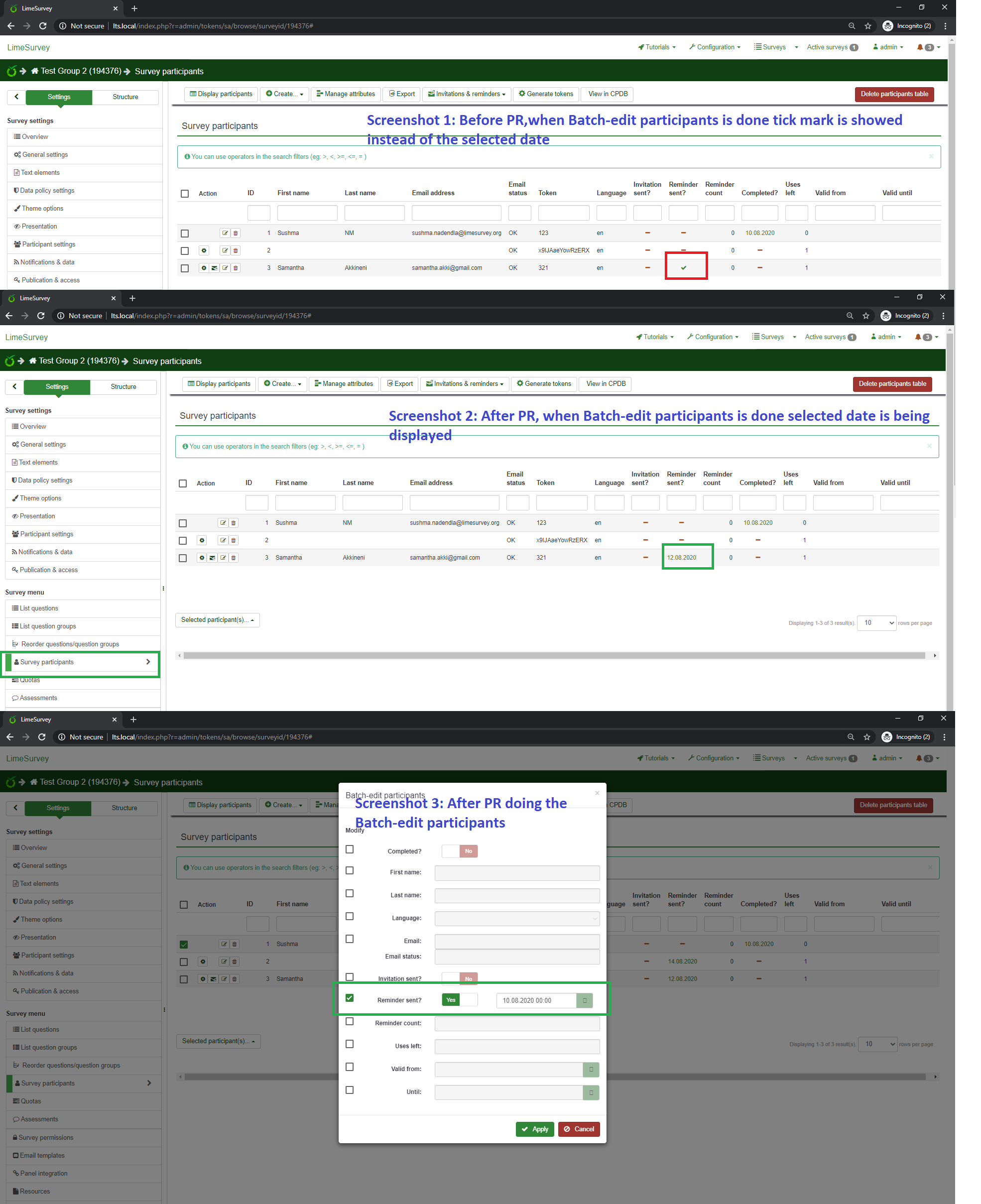Viewport: 981px width, 1204px height.
Task: Open Email templates in survey menu
Action: [42, 1155]
